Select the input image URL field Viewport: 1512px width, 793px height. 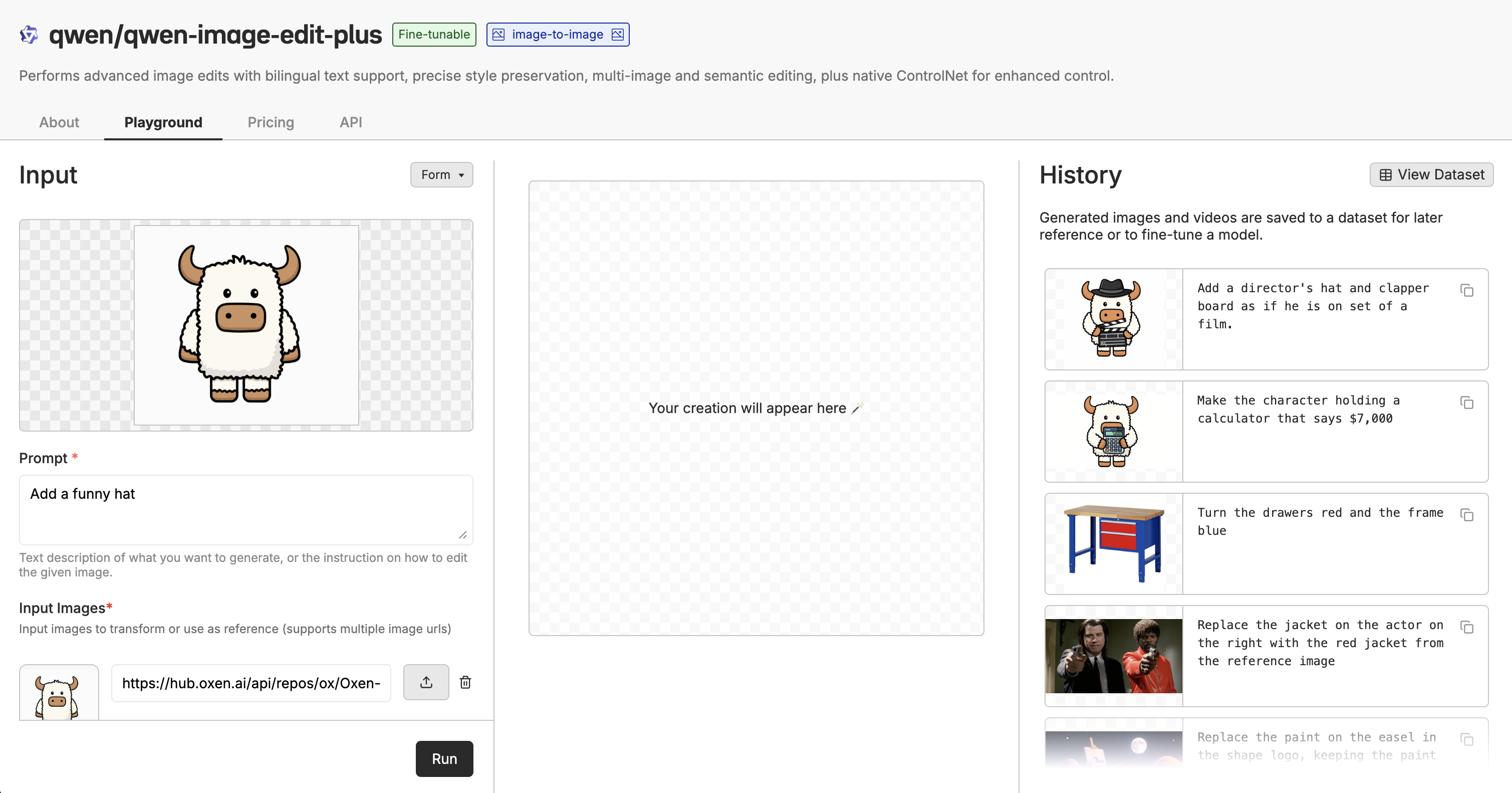coord(251,683)
